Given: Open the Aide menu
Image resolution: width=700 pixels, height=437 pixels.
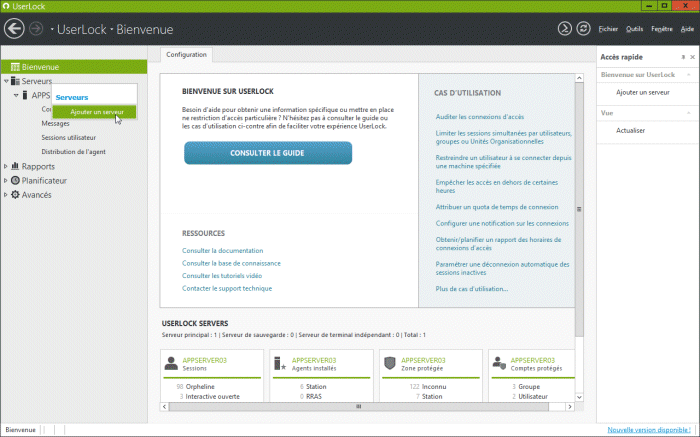Looking at the screenshot, I should [x=687, y=29].
